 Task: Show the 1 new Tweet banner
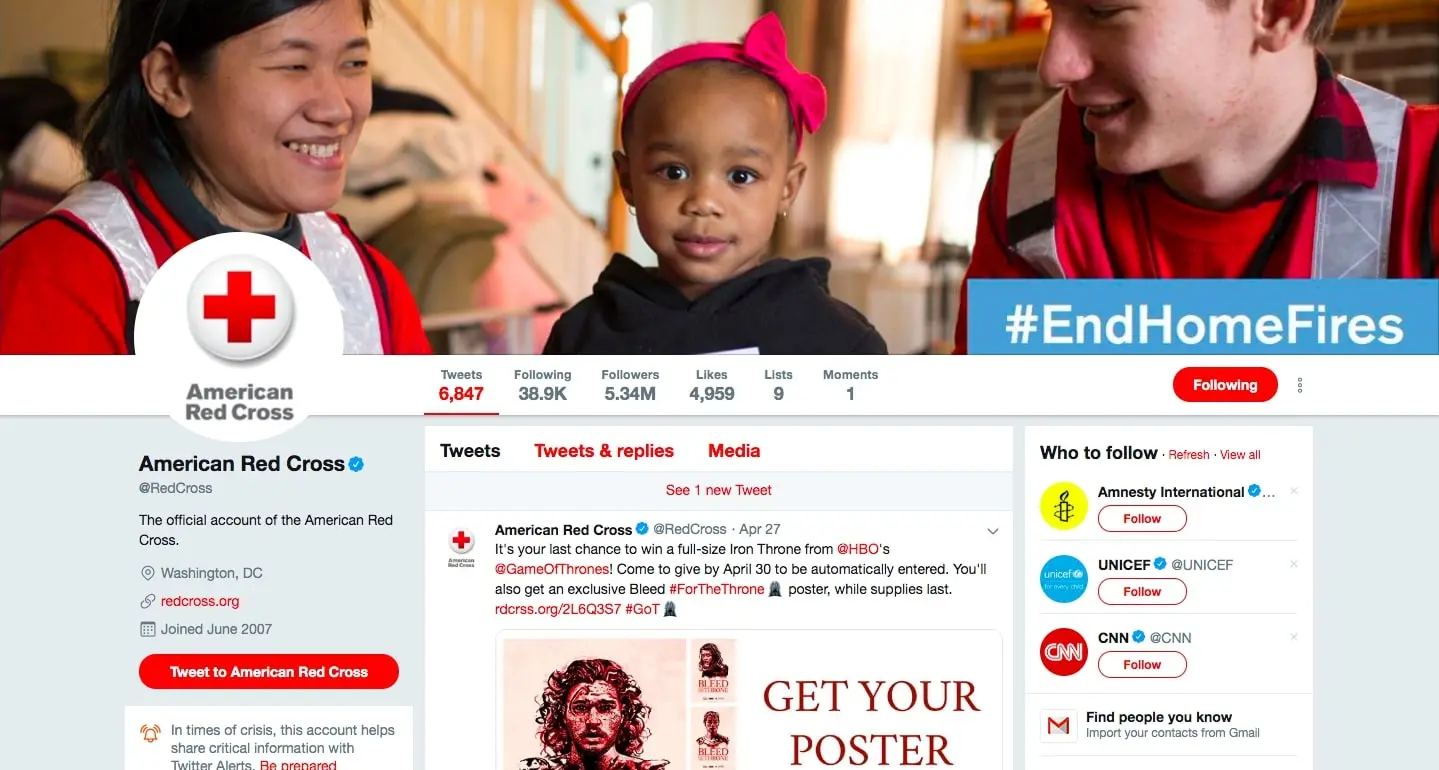[719, 490]
